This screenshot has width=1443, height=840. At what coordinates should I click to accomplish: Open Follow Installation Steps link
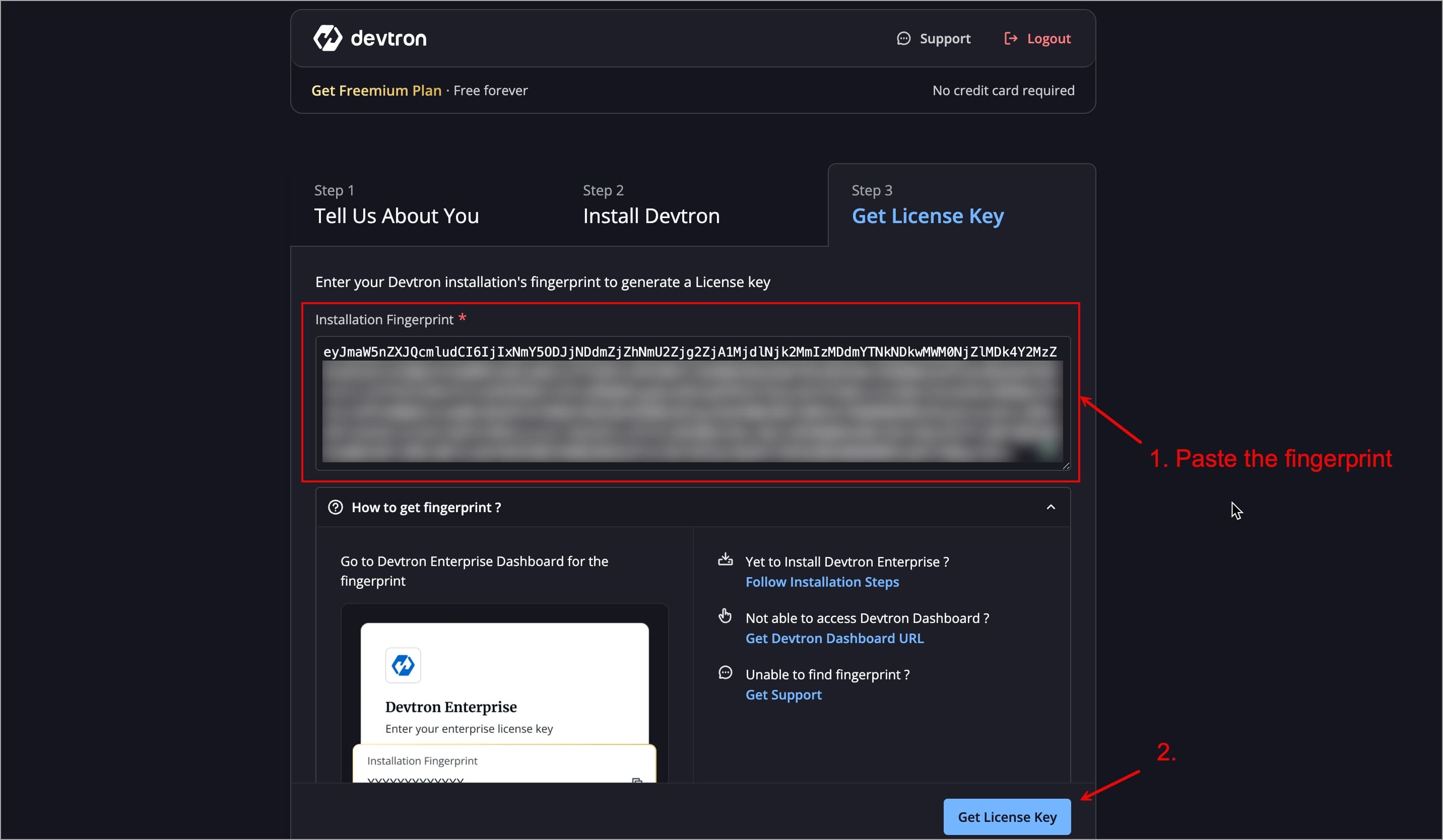point(822,582)
